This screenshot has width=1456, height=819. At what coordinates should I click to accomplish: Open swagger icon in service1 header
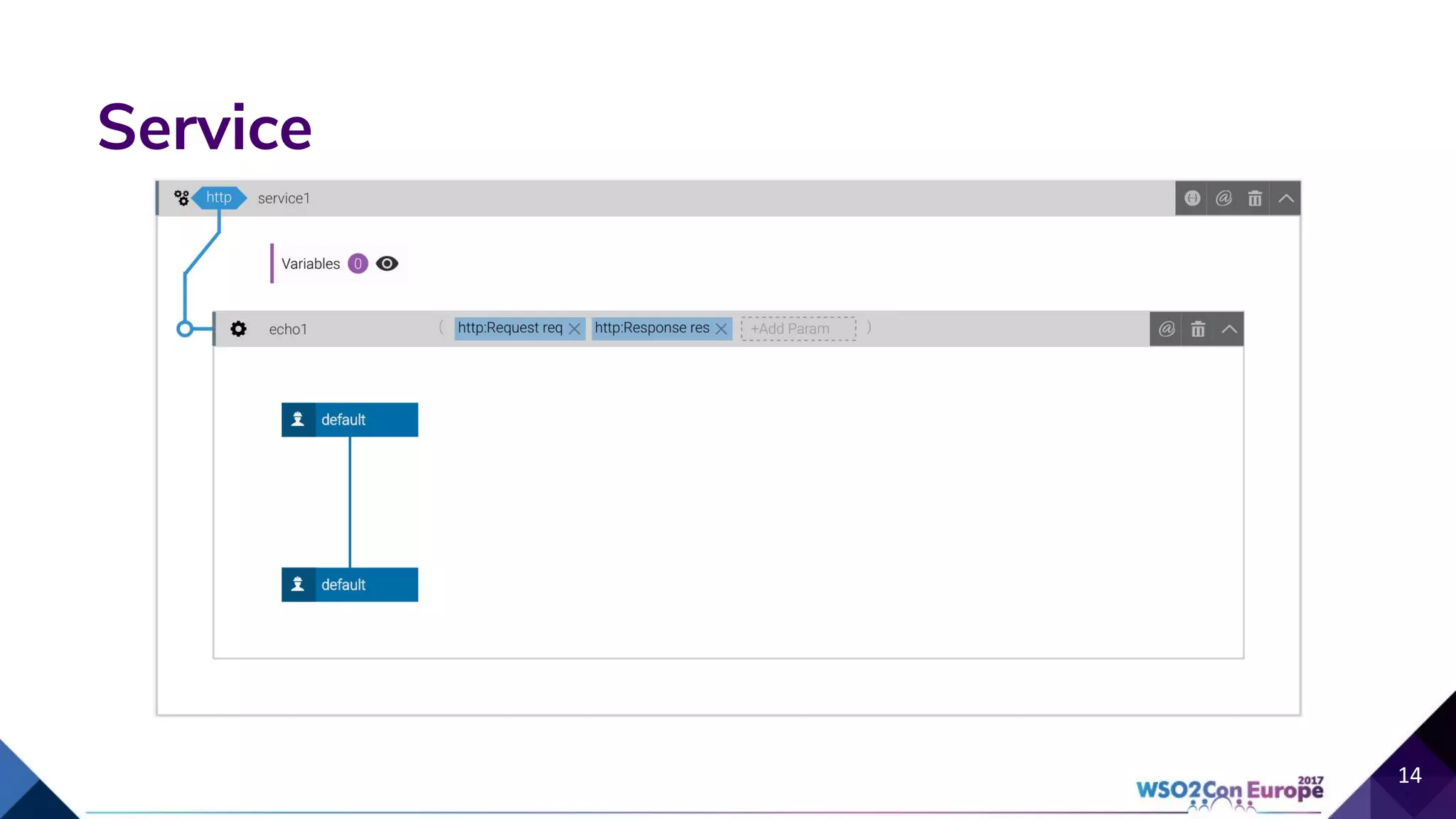click(x=1192, y=198)
